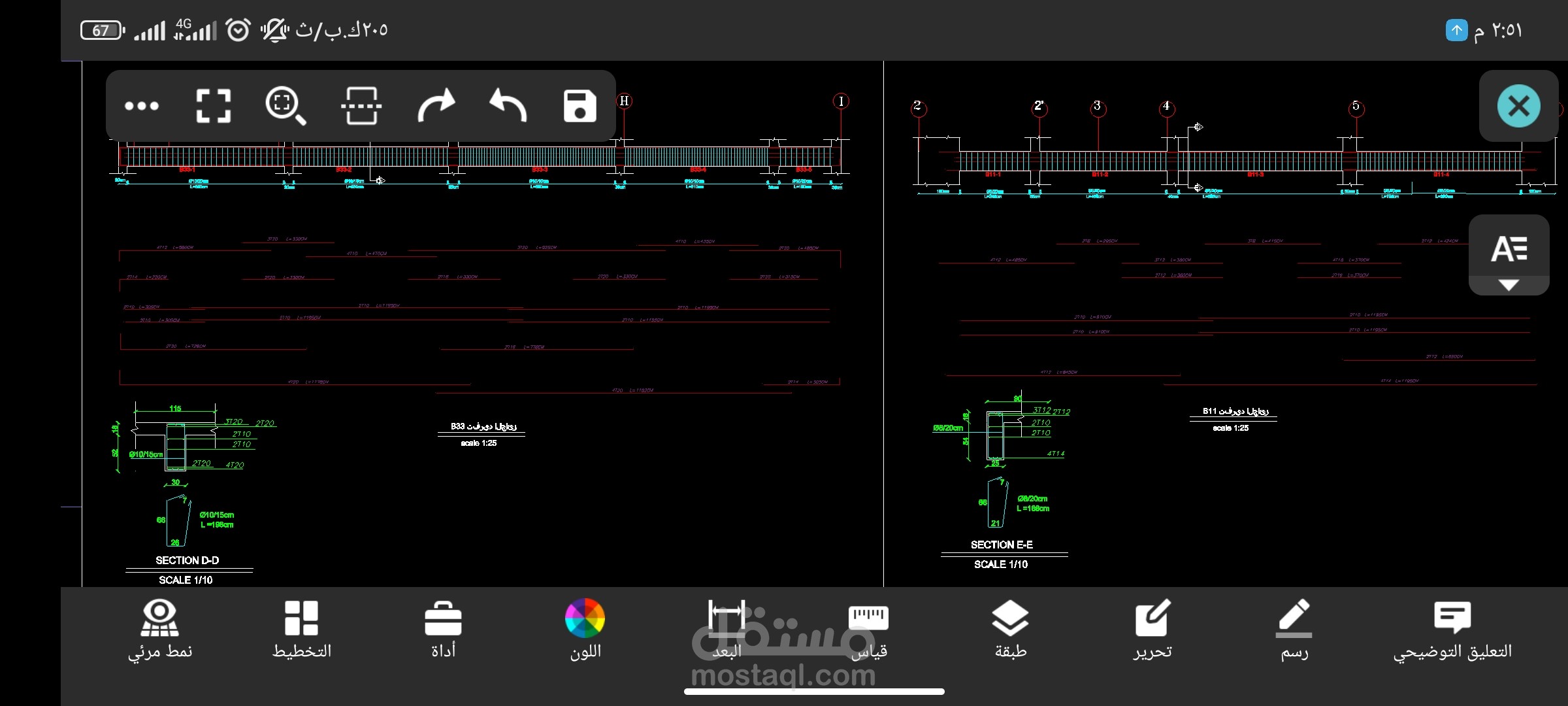Click SCALE 1/10 under SECTION E-E
The height and width of the screenshot is (706, 1568).
1001,564
